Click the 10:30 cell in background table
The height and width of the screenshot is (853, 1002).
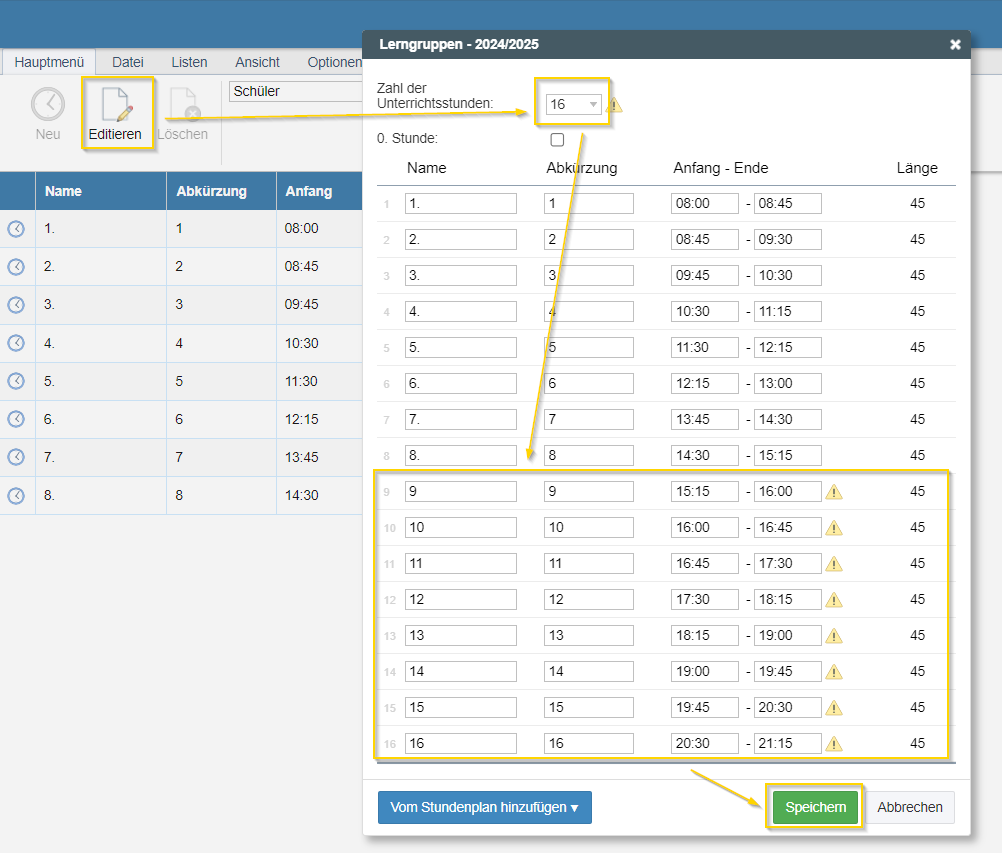320,343
